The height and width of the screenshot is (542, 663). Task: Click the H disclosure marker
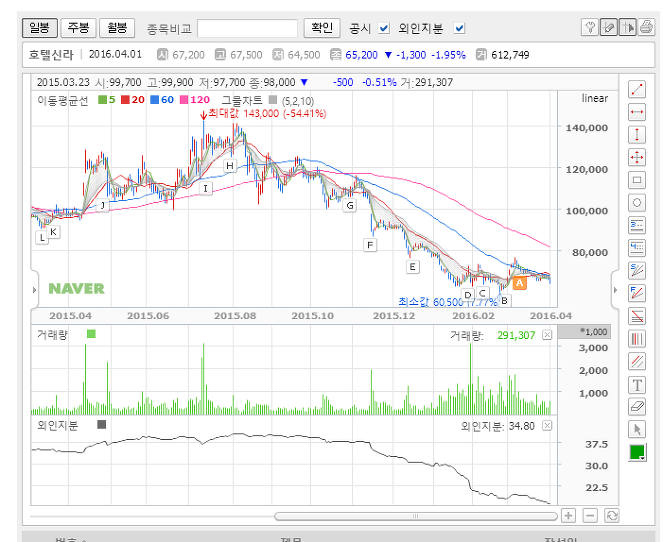[x=230, y=166]
